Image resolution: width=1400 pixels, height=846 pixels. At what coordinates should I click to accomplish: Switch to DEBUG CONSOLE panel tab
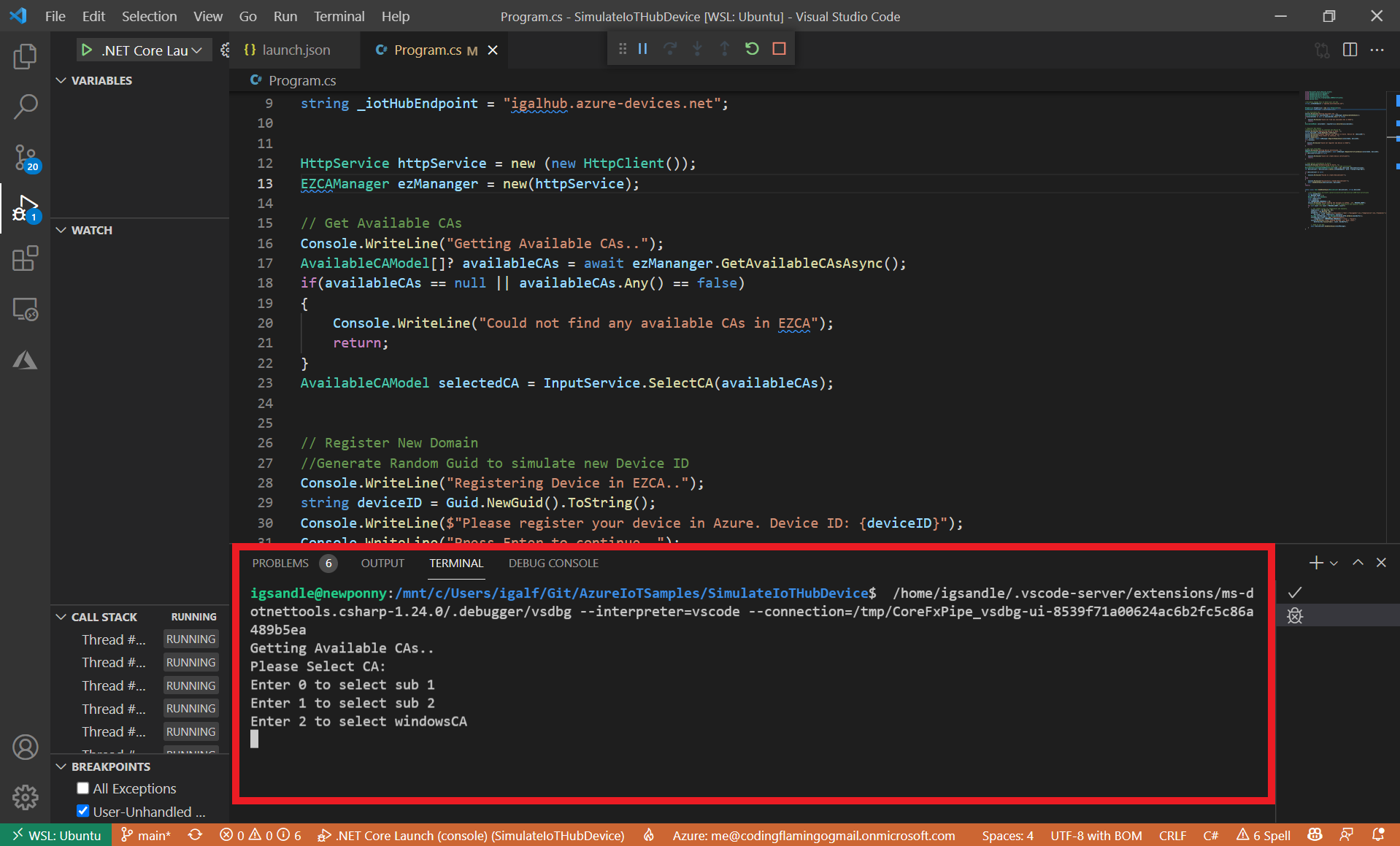point(553,563)
